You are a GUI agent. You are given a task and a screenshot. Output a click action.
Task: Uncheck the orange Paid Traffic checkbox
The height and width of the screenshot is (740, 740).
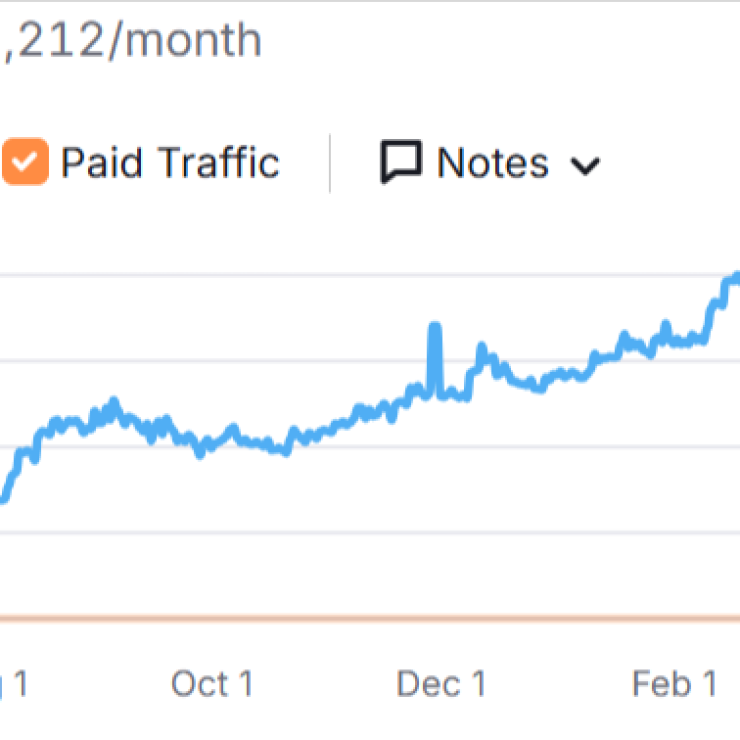pyautogui.click(x=25, y=163)
